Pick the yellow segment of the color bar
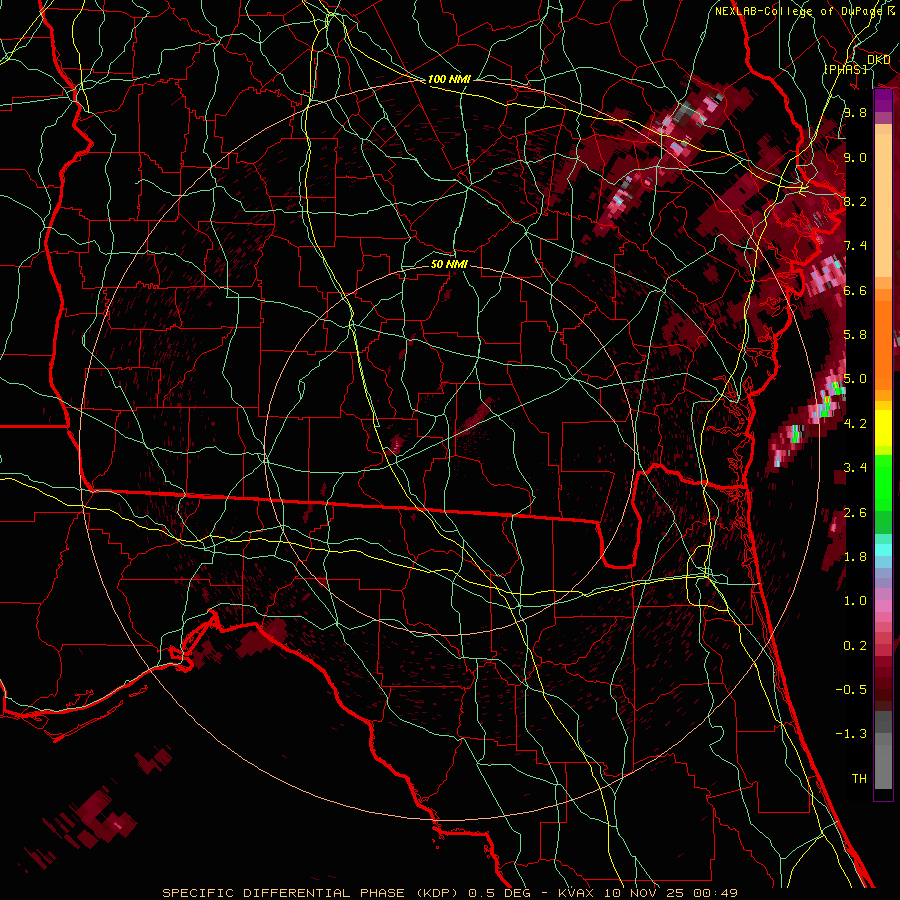Image resolution: width=900 pixels, height=900 pixels. click(x=883, y=428)
